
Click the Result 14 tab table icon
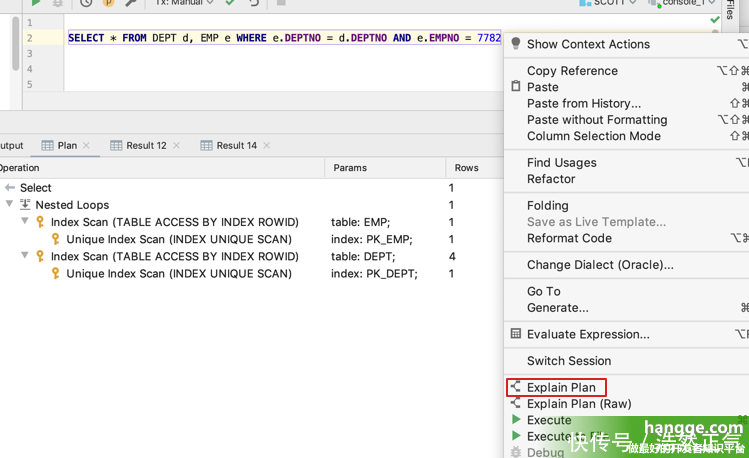click(206, 146)
